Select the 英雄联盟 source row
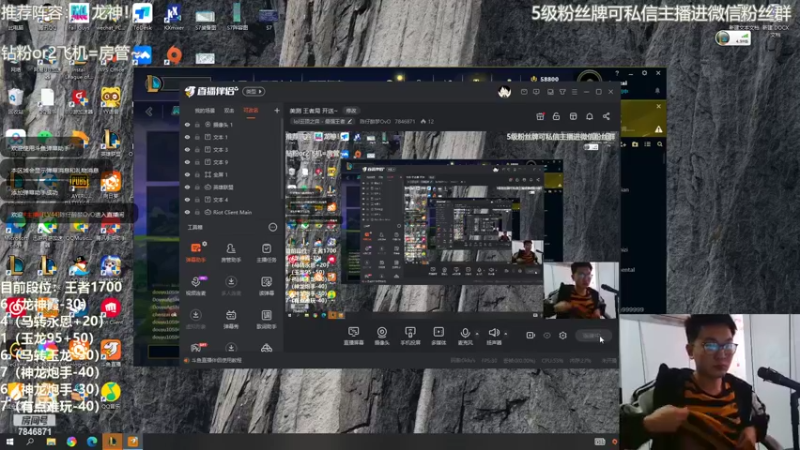 (232, 187)
